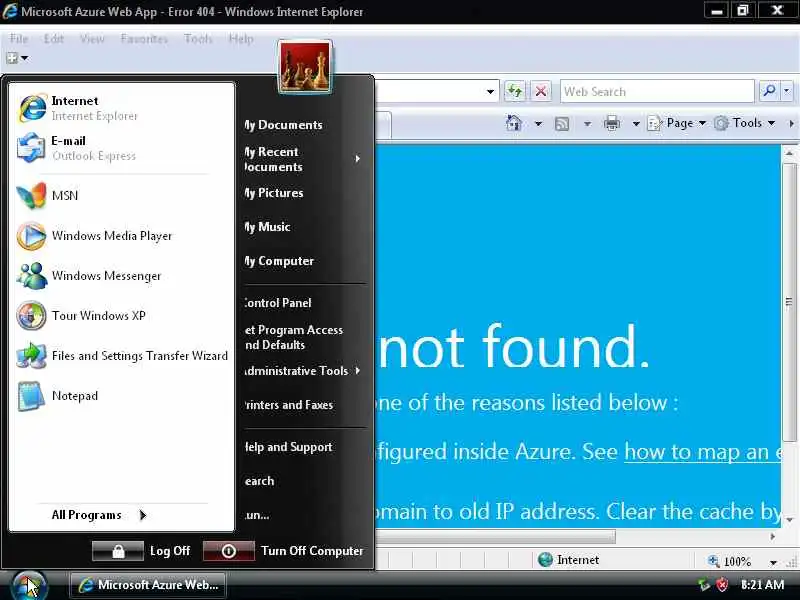Image resolution: width=800 pixels, height=600 pixels.
Task: Open Files and Settings Transfer Wizard
Action: pyautogui.click(x=122, y=356)
